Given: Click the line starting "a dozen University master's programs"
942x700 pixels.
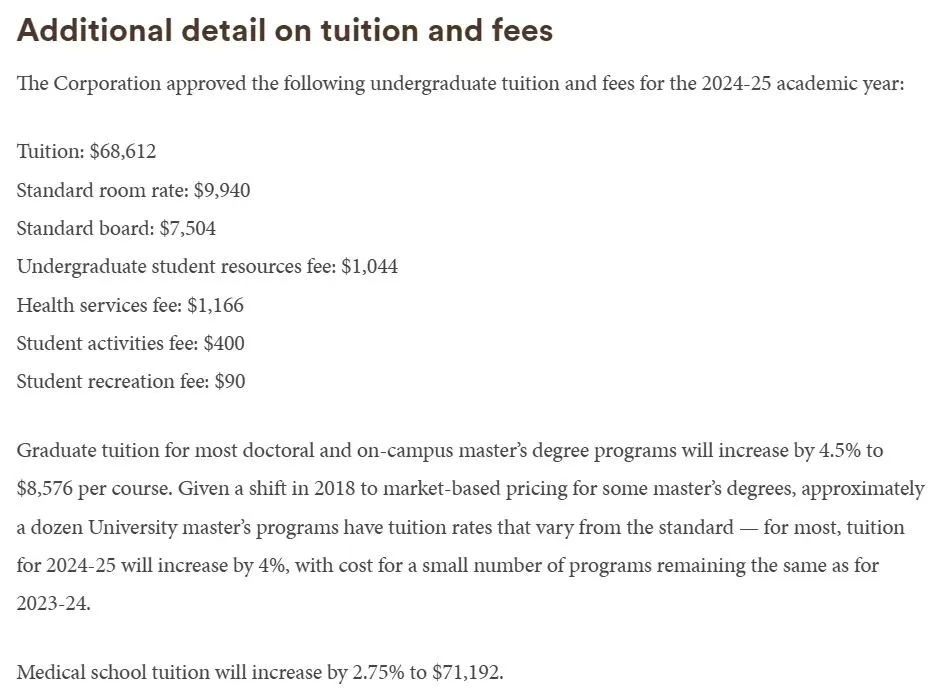Looking at the screenshot, I should pyautogui.click(x=460, y=527).
